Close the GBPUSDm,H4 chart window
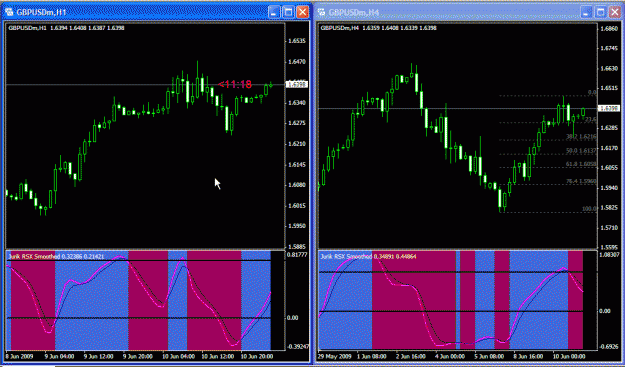This screenshot has width=625, height=367. point(615,12)
